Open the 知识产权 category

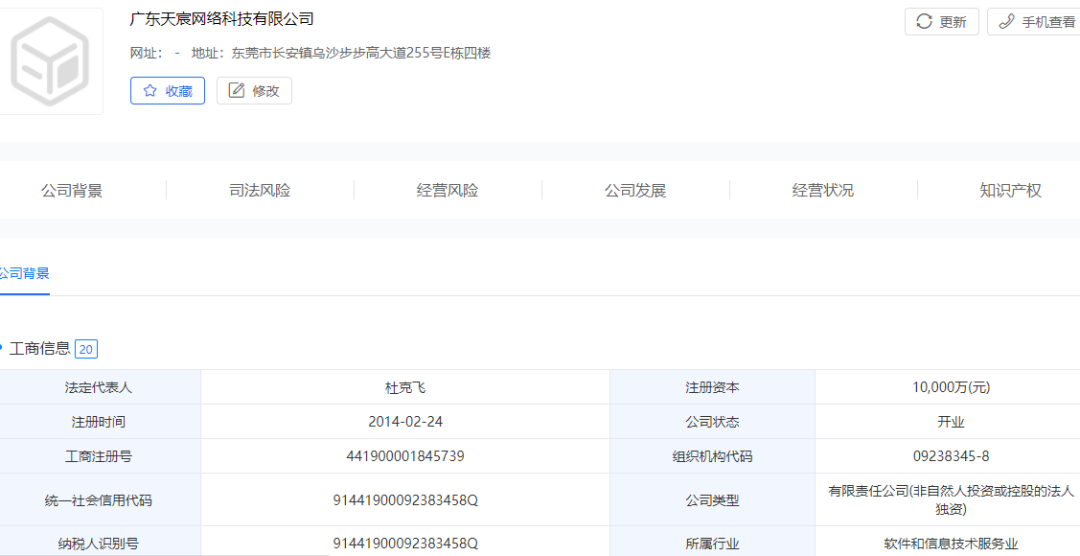(1010, 190)
